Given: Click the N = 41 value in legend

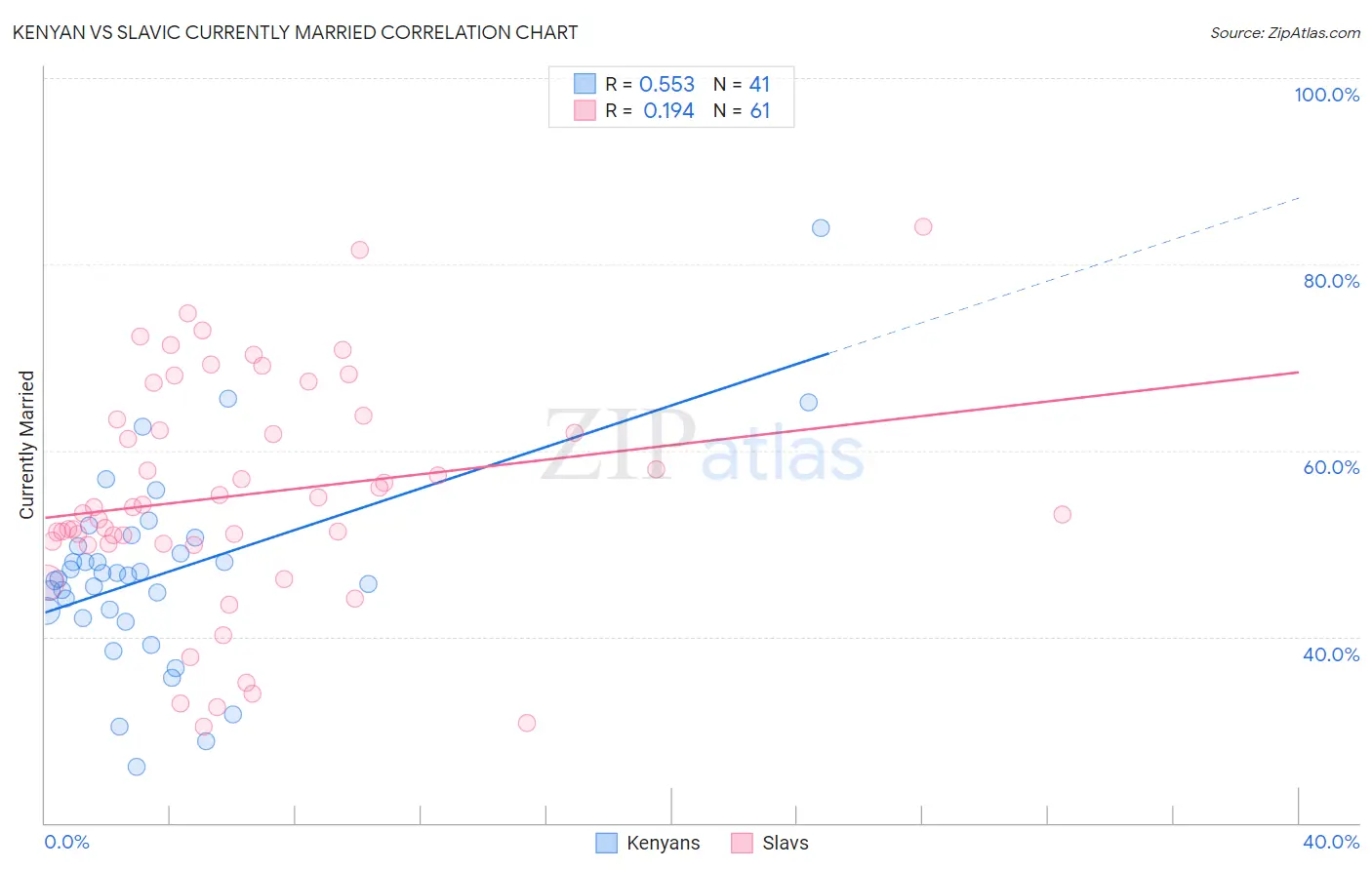Looking at the screenshot, I should tap(742, 84).
